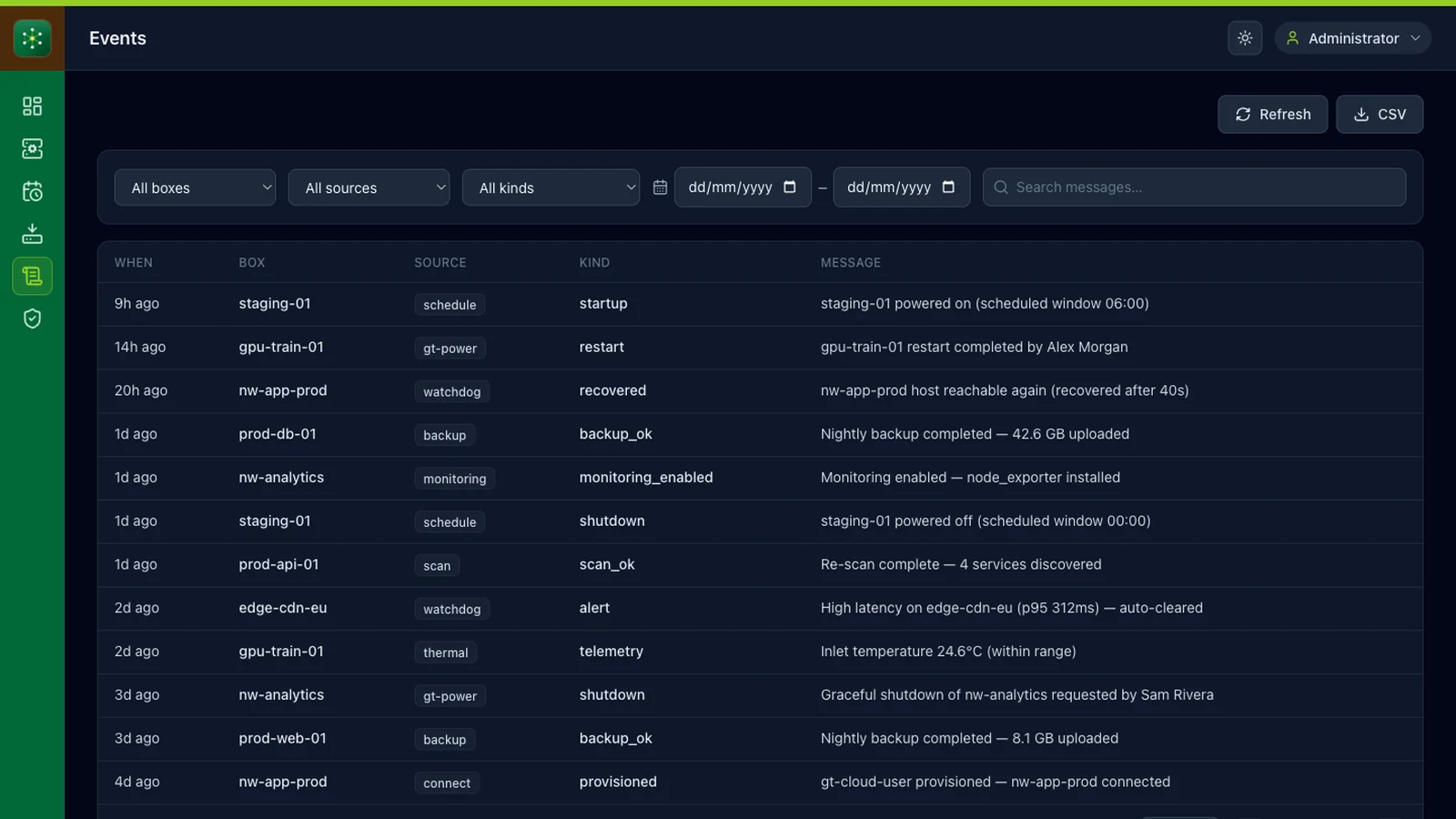This screenshot has width=1456, height=819.
Task: Click the watchdog tag in the recovered row
Action: [451, 392]
